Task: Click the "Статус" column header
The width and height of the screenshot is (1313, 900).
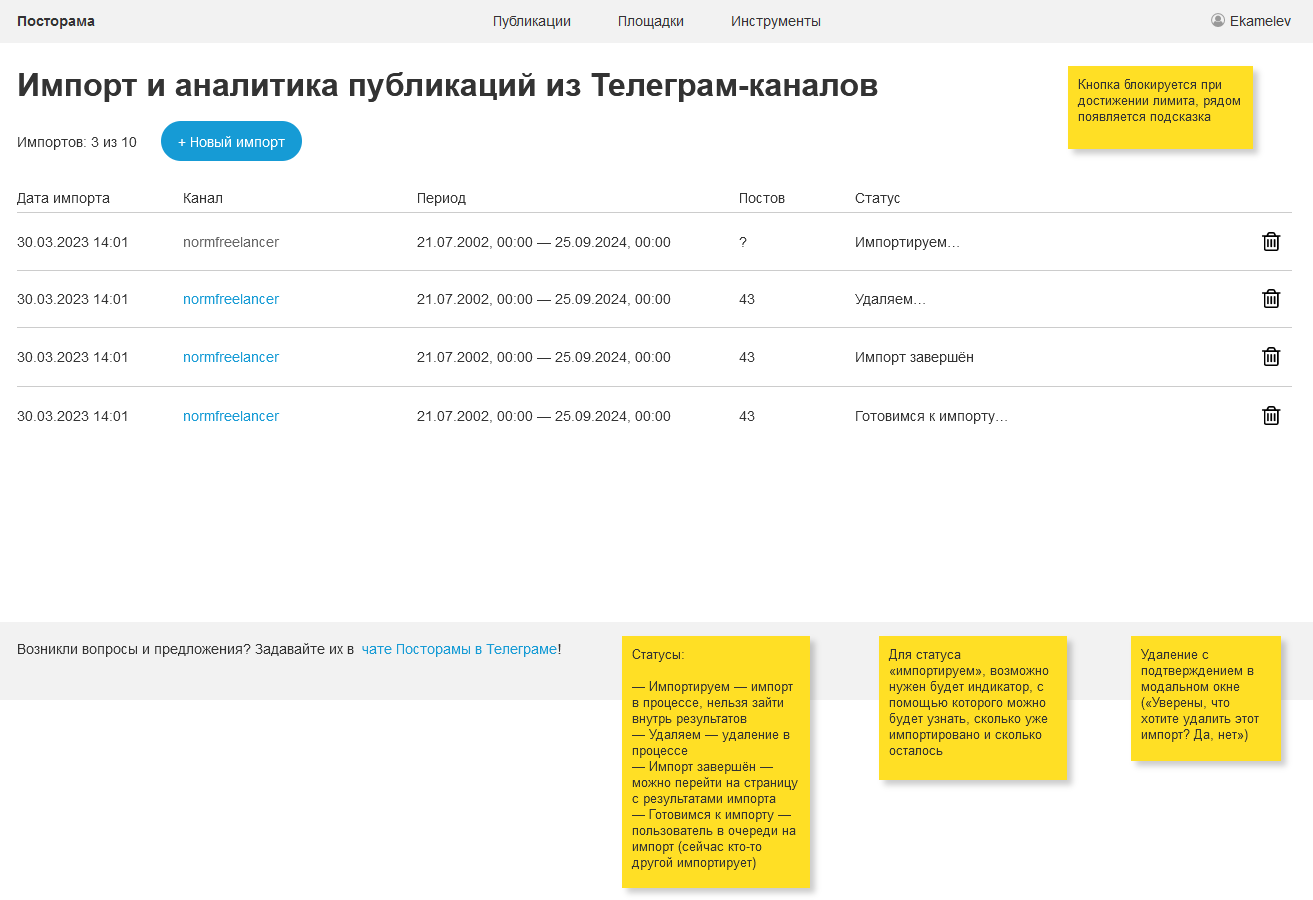Action: point(877,198)
